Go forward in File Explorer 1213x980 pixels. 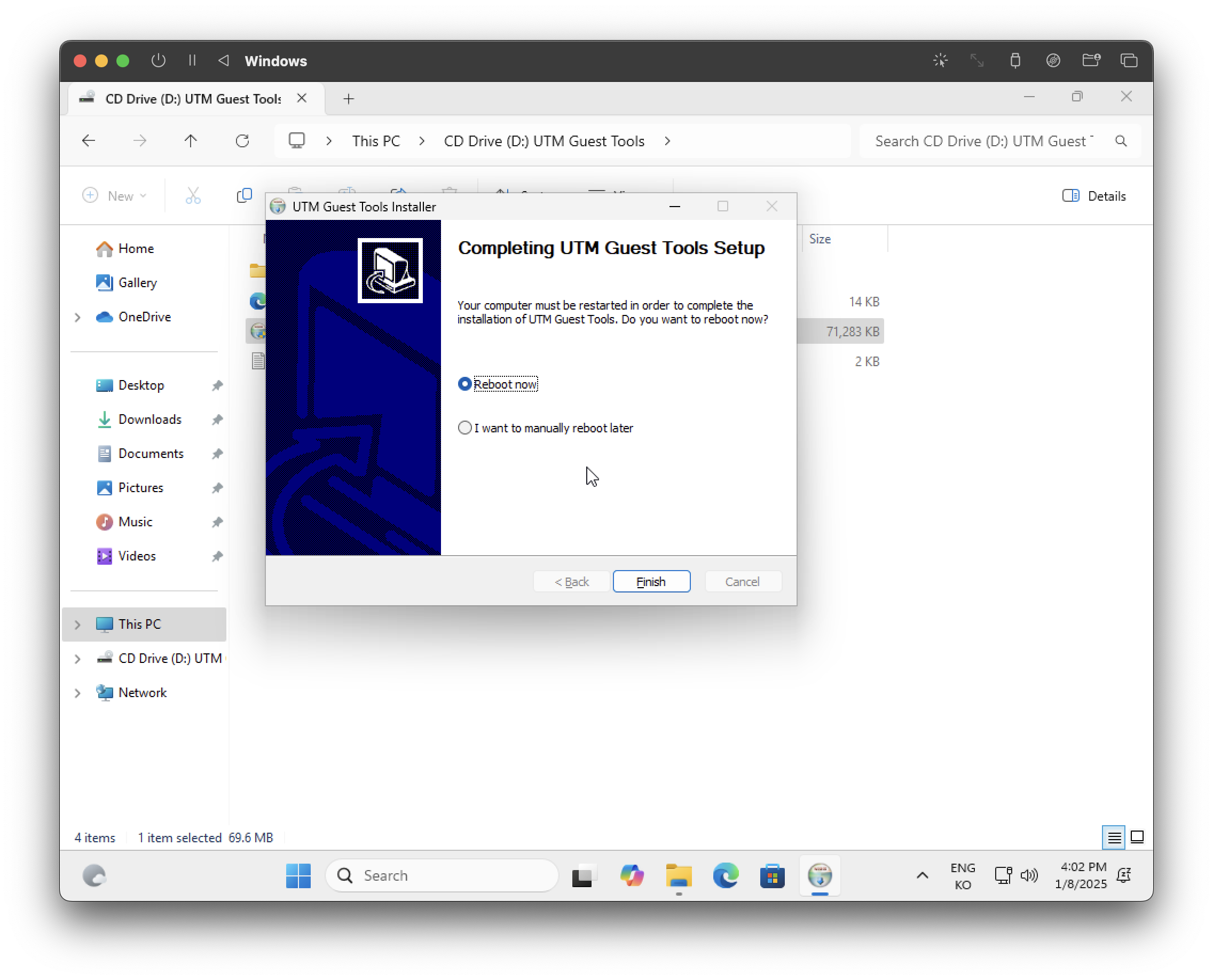(140, 140)
